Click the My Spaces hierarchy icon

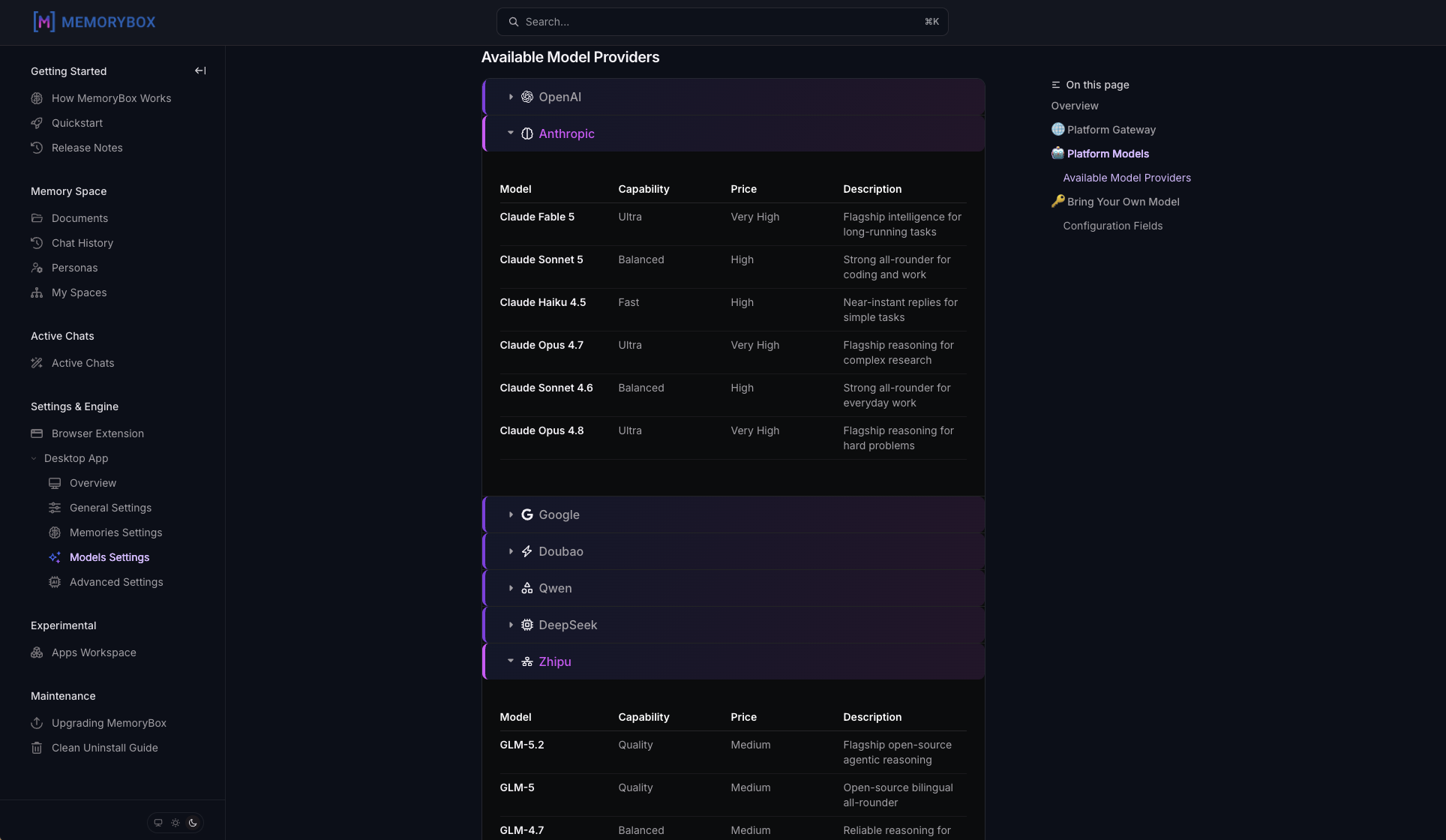37,292
